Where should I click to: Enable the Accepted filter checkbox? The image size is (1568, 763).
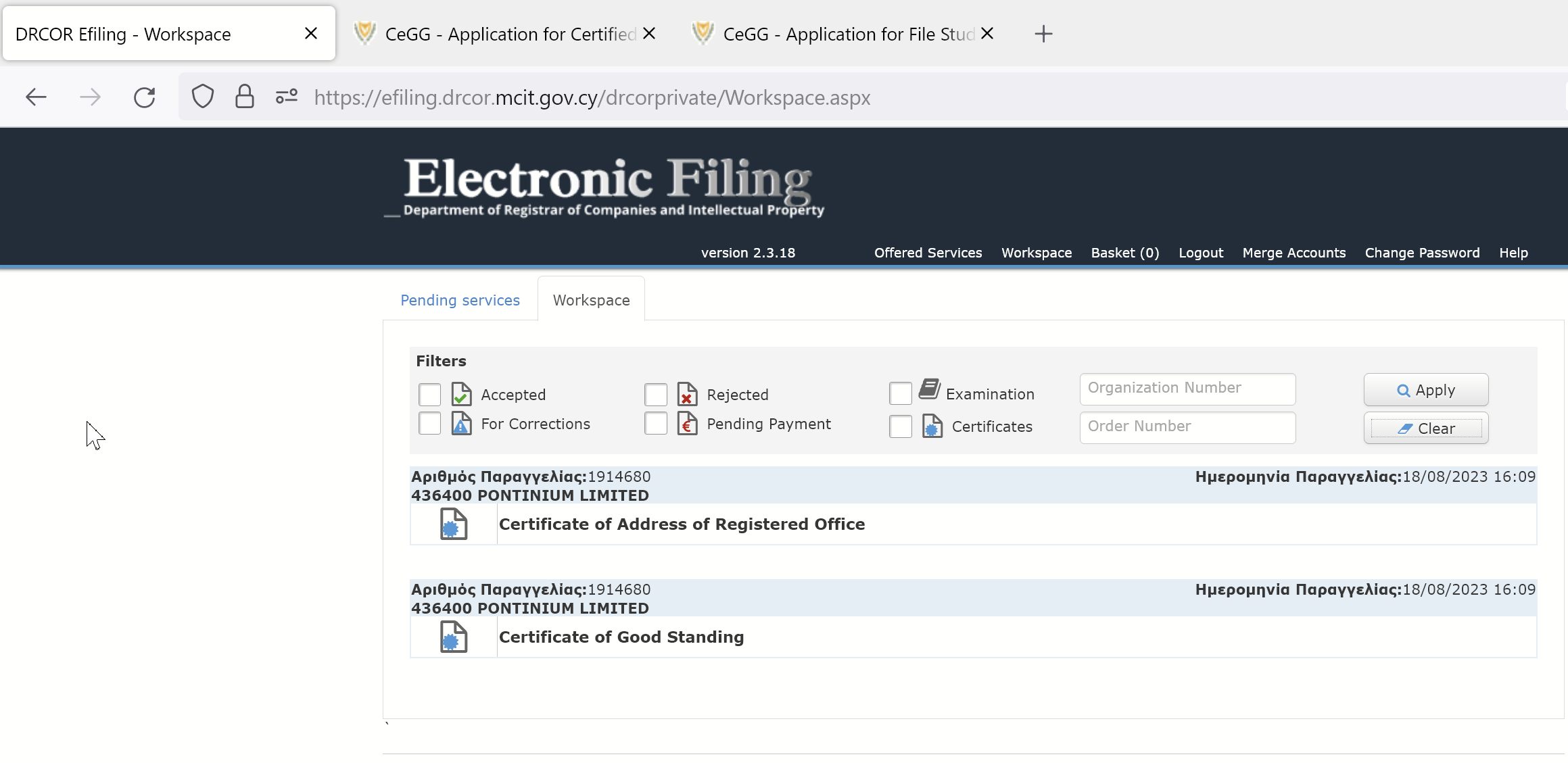[429, 395]
